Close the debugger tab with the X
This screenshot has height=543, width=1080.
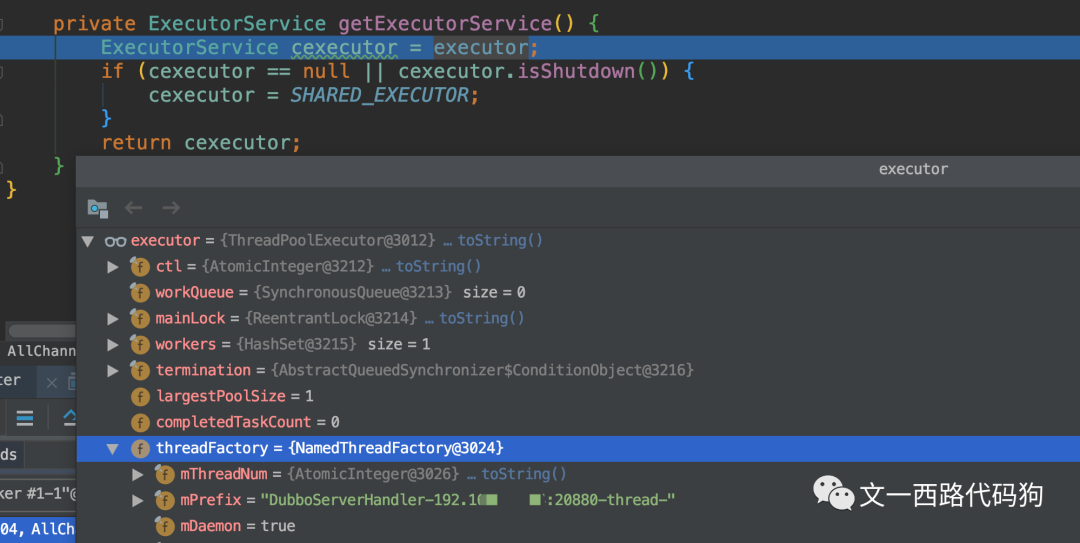pos(52,382)
